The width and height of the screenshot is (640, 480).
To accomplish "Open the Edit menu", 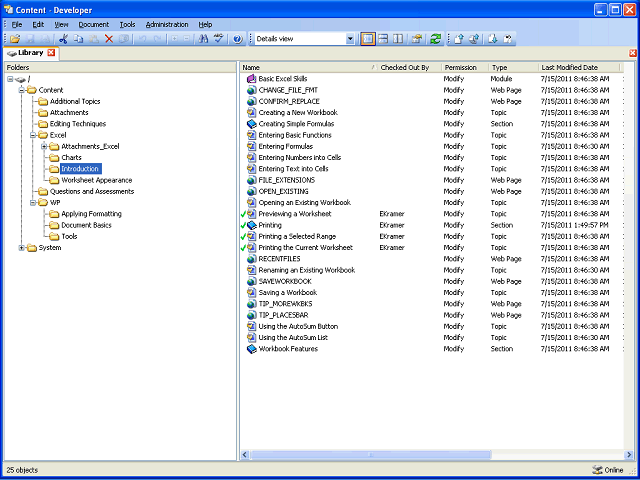I will [38, 24].
